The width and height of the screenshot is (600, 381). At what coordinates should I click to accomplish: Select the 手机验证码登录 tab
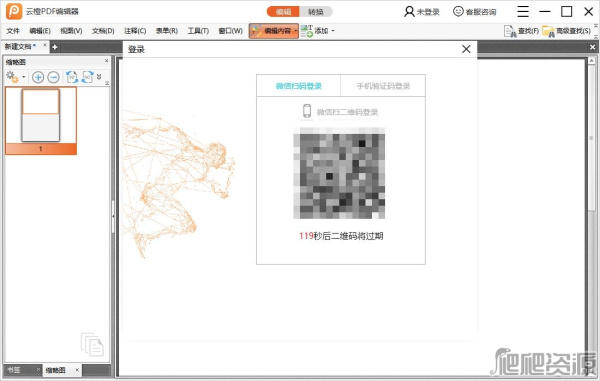click(383, 86)
